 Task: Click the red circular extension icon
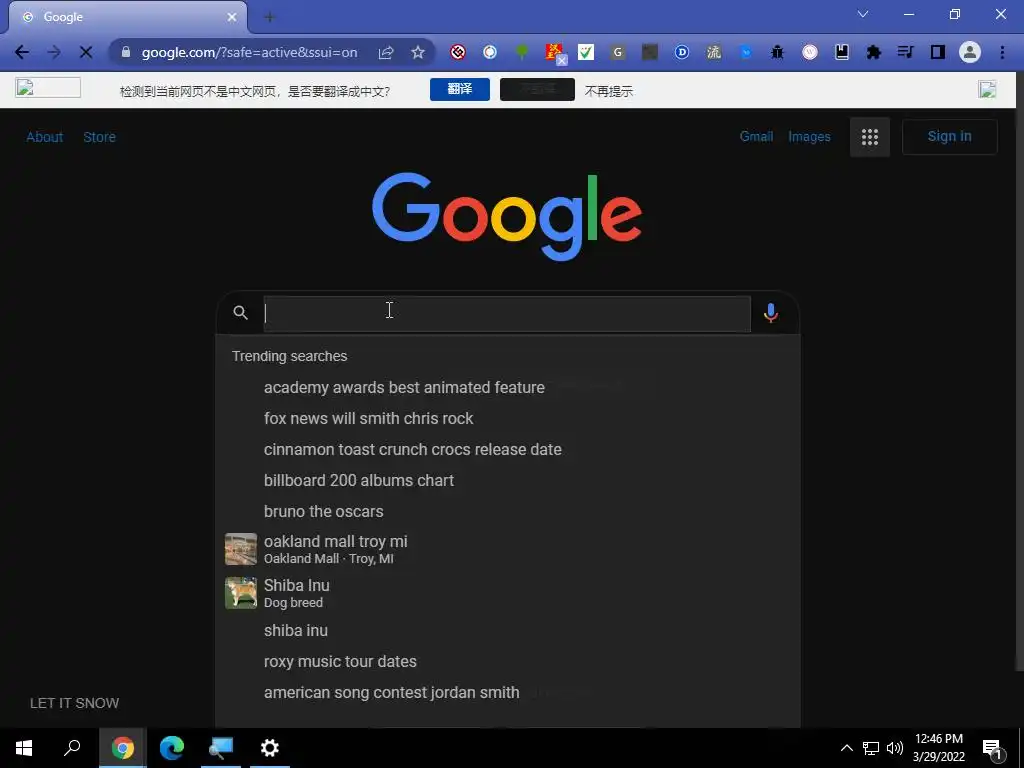pyautogui.click(x=458, y=52)
